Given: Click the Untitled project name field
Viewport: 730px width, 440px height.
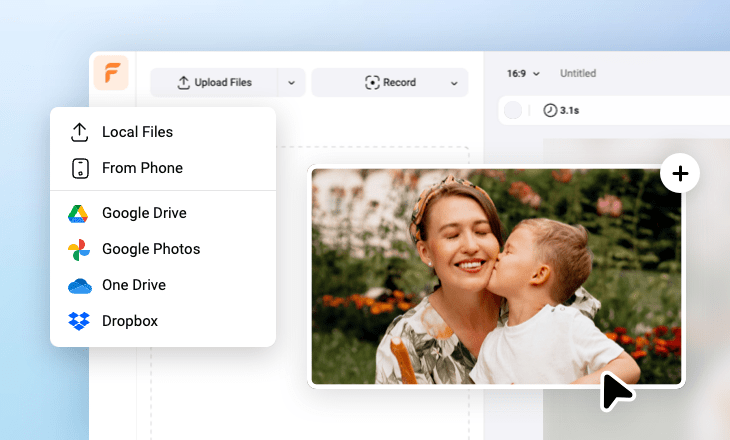Looking at the screenshot, I should pos(578,73).
